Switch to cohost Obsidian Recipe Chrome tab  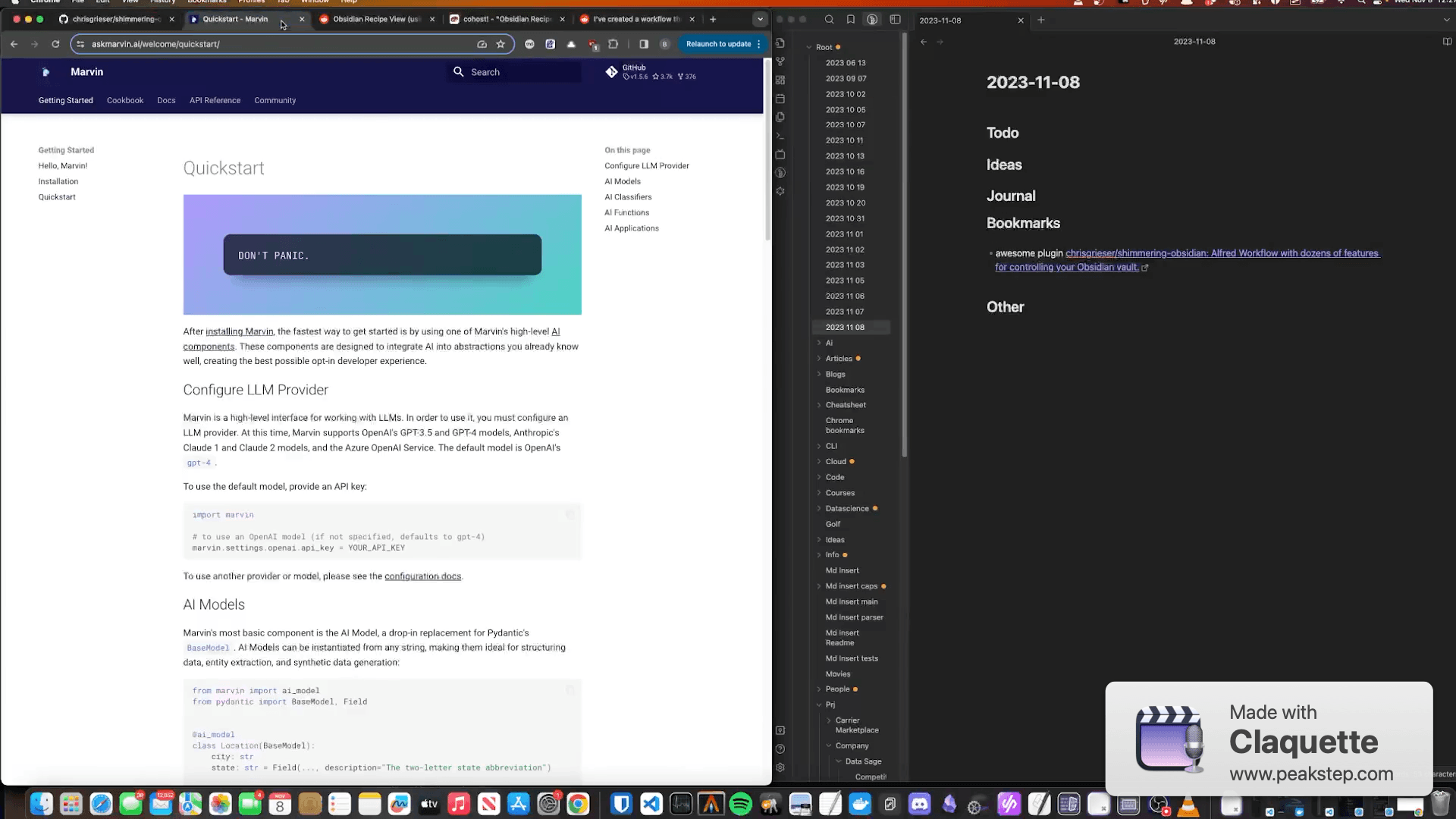(506, 19)
